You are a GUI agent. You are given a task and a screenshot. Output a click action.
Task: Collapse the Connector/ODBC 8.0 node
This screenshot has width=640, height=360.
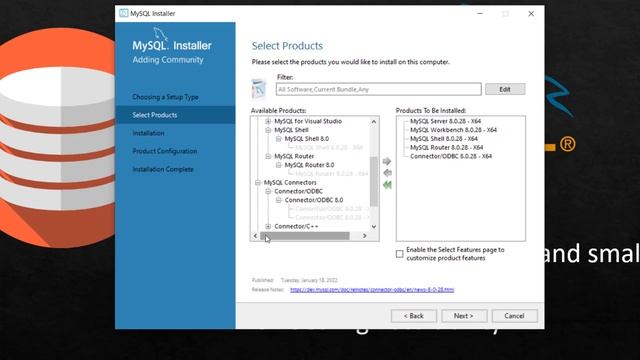click(x=279, y=200)
